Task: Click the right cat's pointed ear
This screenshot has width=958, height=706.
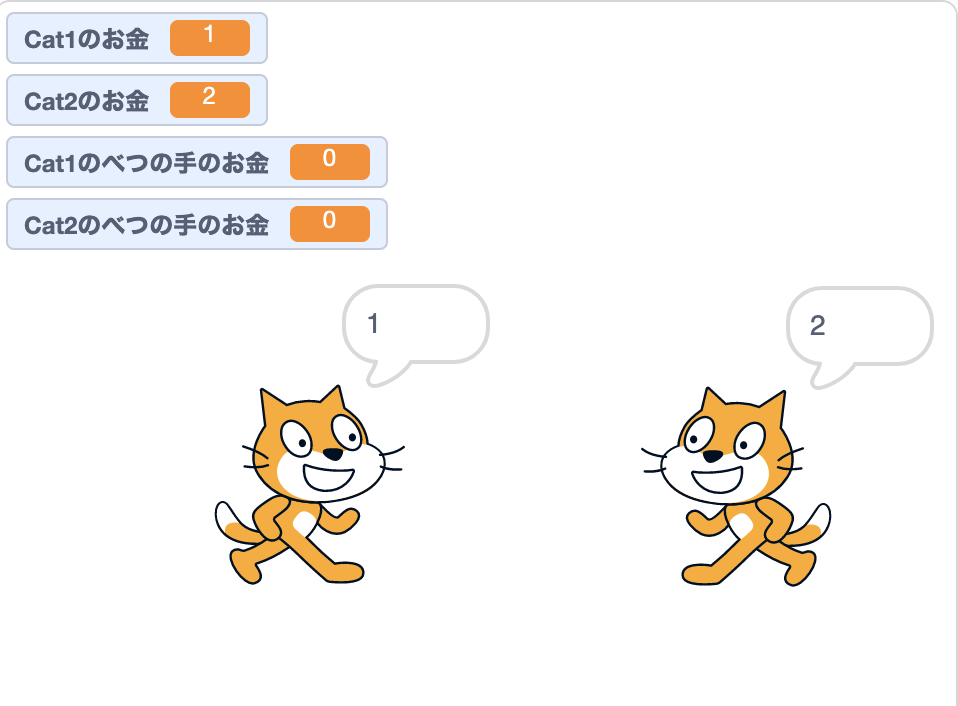Action: pos(774,407)
